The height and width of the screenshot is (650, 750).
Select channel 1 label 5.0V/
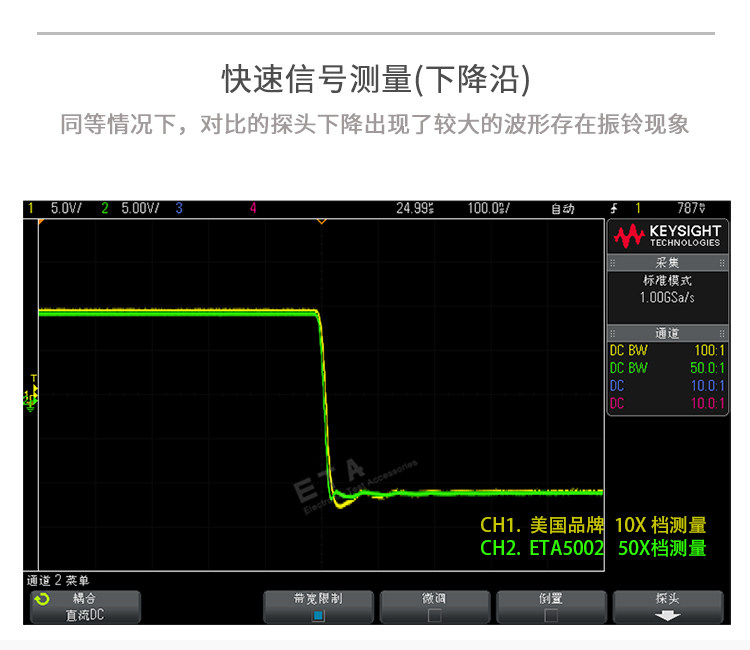coord(66,208)
